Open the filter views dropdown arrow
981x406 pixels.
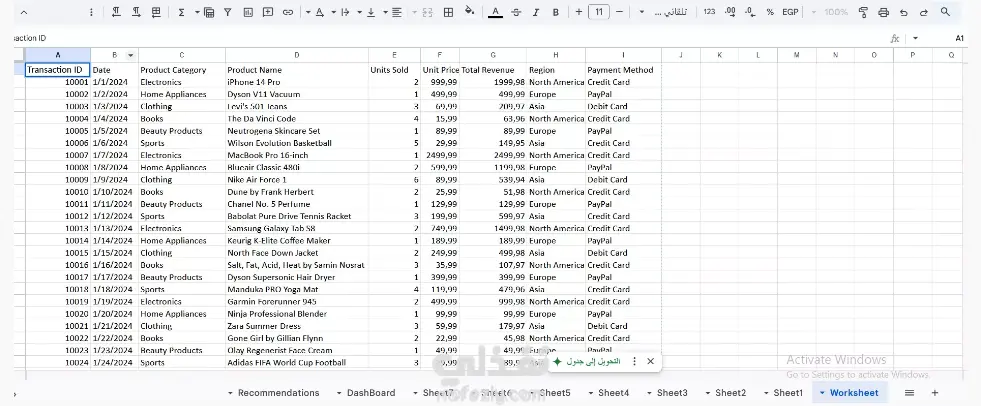(197, 12)
